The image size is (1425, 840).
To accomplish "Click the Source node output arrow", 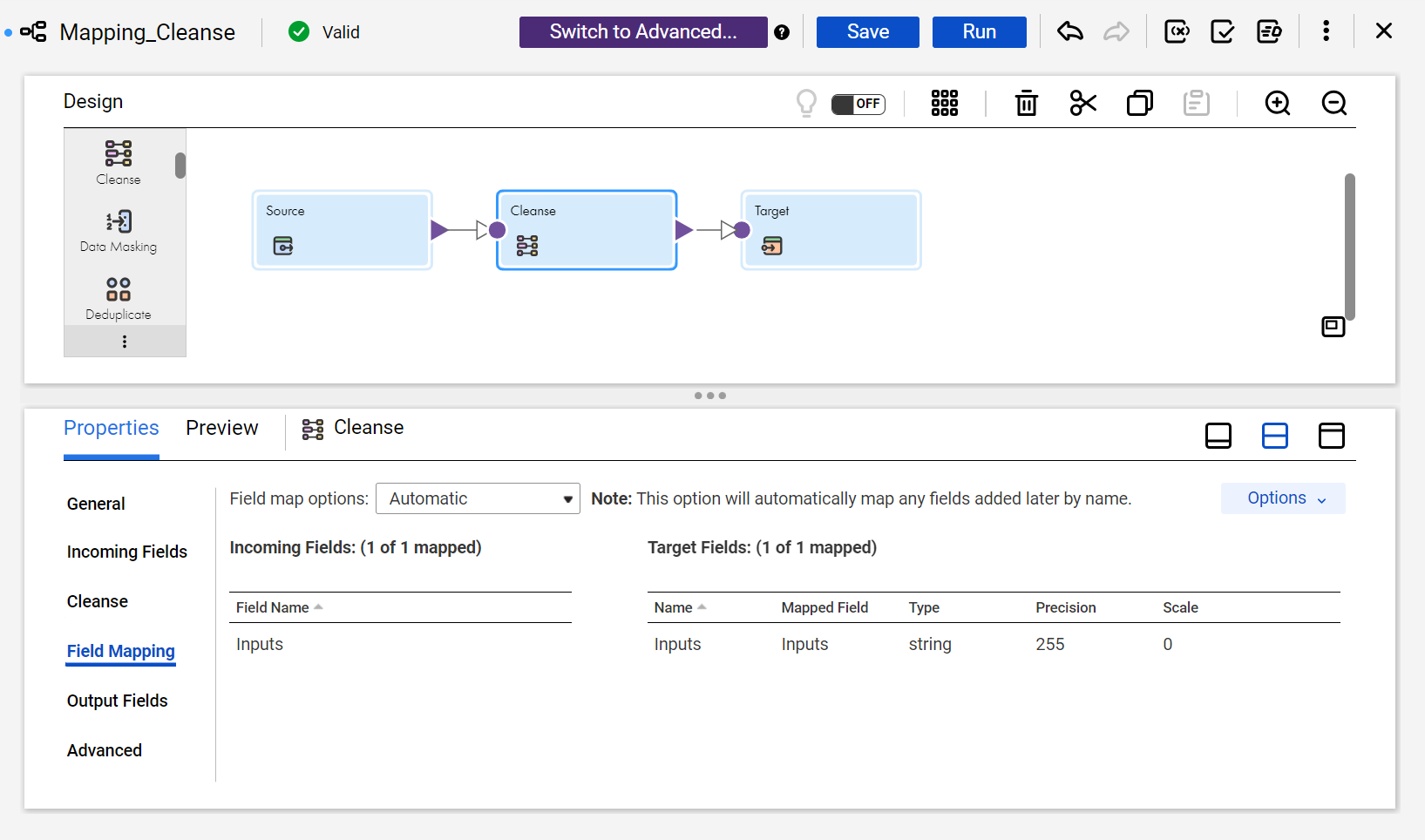I will pos(439,230).
